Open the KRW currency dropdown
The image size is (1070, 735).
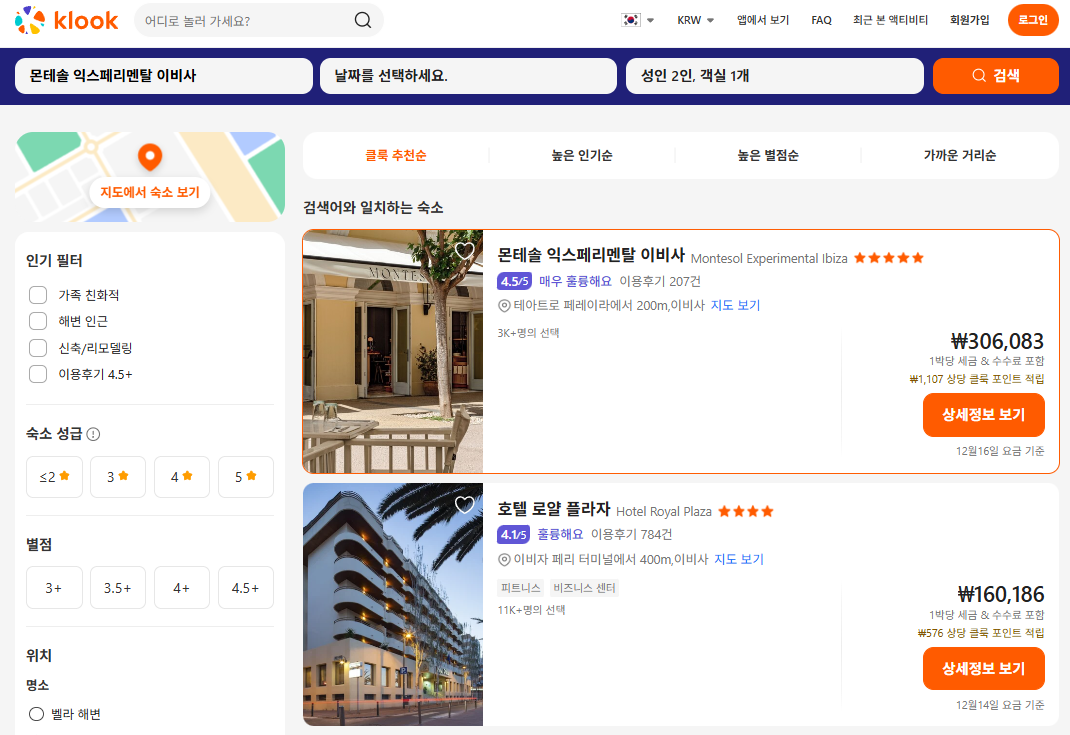coord(695,20)
